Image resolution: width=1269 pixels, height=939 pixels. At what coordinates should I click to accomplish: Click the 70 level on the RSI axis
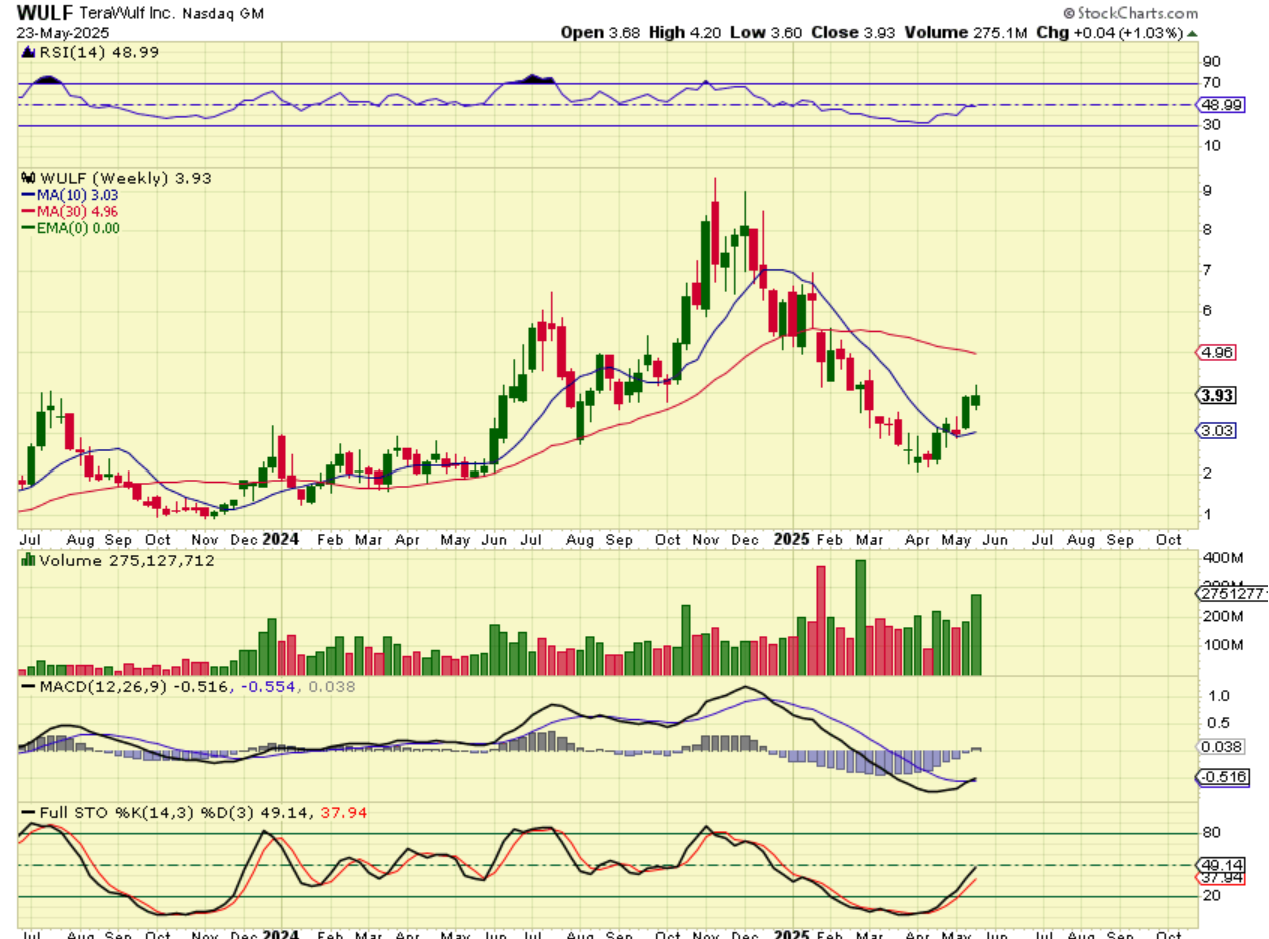point(1211,84)
